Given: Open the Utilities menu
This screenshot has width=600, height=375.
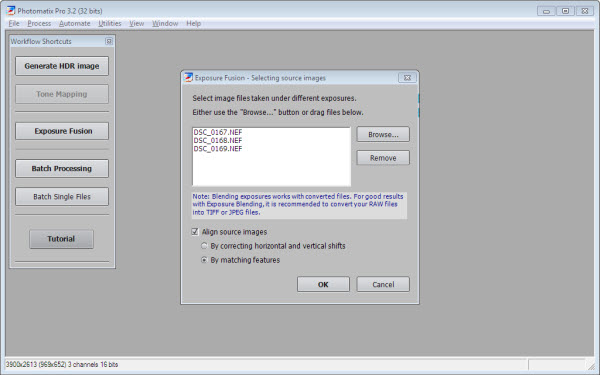Looking at the screenshot, I should click(110, 23).
